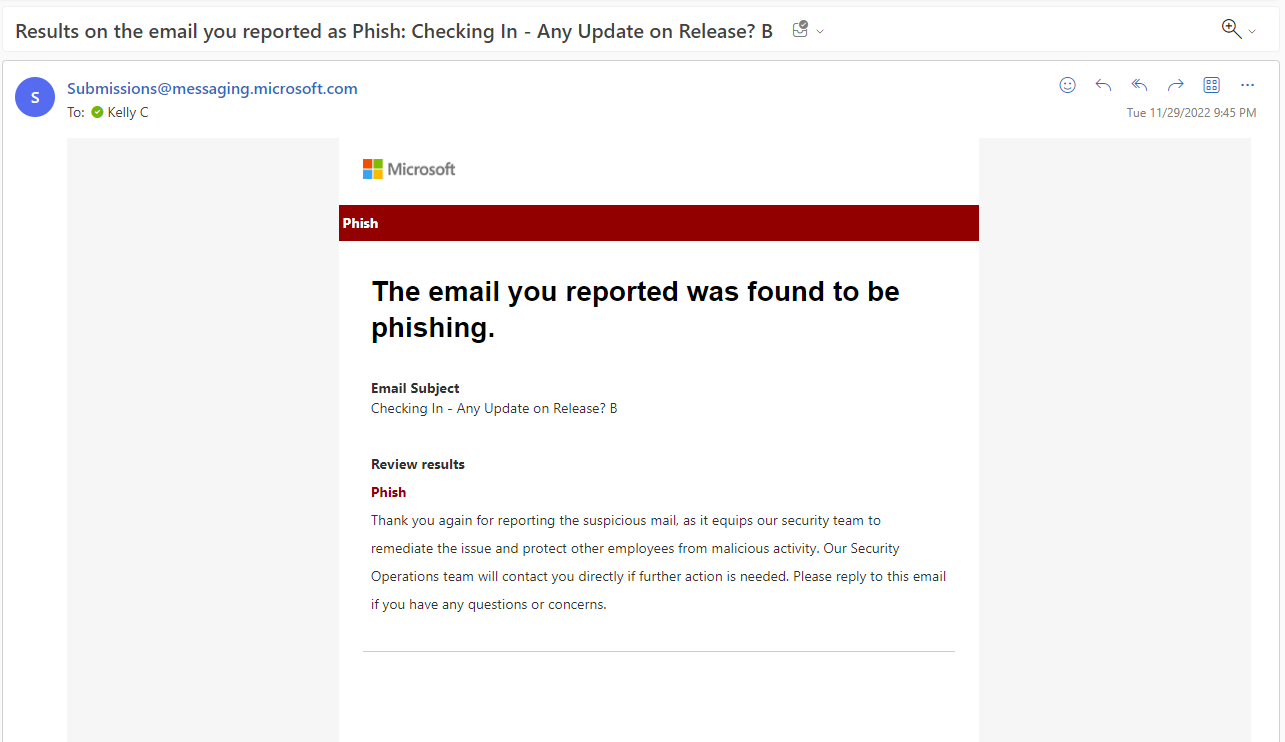Image resolution: width=1285 pixels, height=742 pixels.
Task: Forward this email message
Action: (x=1175, y=85)
